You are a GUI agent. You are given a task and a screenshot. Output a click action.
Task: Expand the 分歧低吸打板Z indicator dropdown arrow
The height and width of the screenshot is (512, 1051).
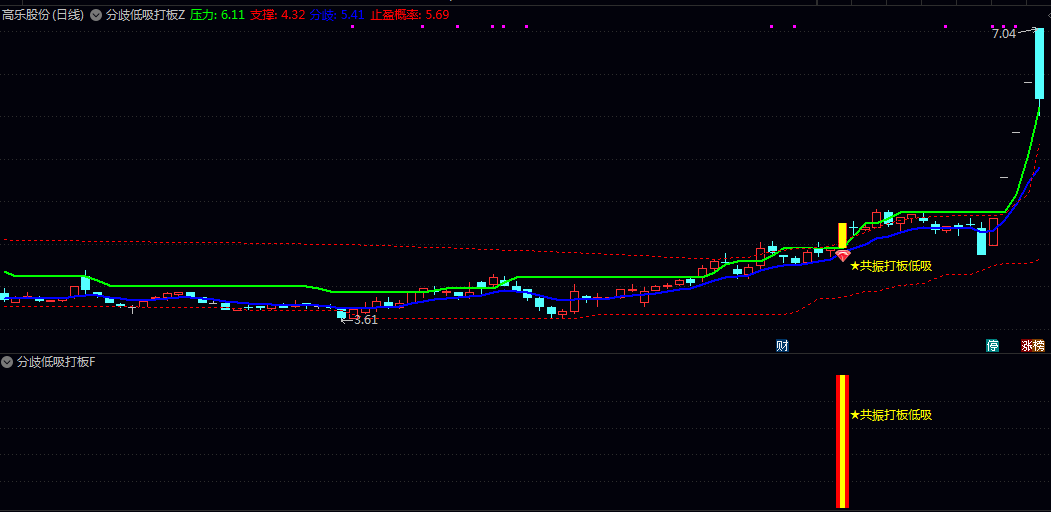(x=96, y=15)
